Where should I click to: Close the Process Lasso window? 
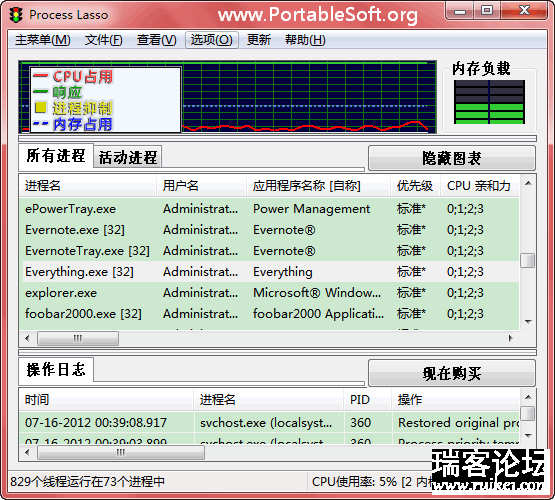pos(525,11)
